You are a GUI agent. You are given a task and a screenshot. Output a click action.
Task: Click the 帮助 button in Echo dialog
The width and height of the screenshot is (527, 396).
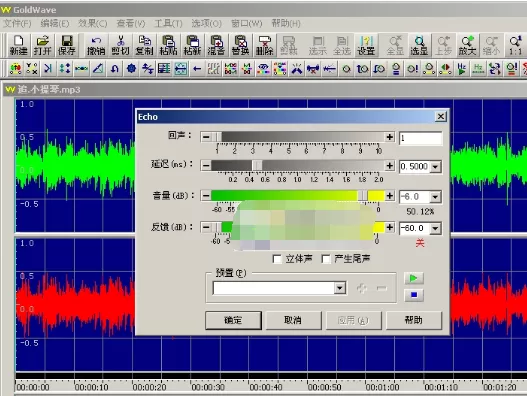point(413,320)
